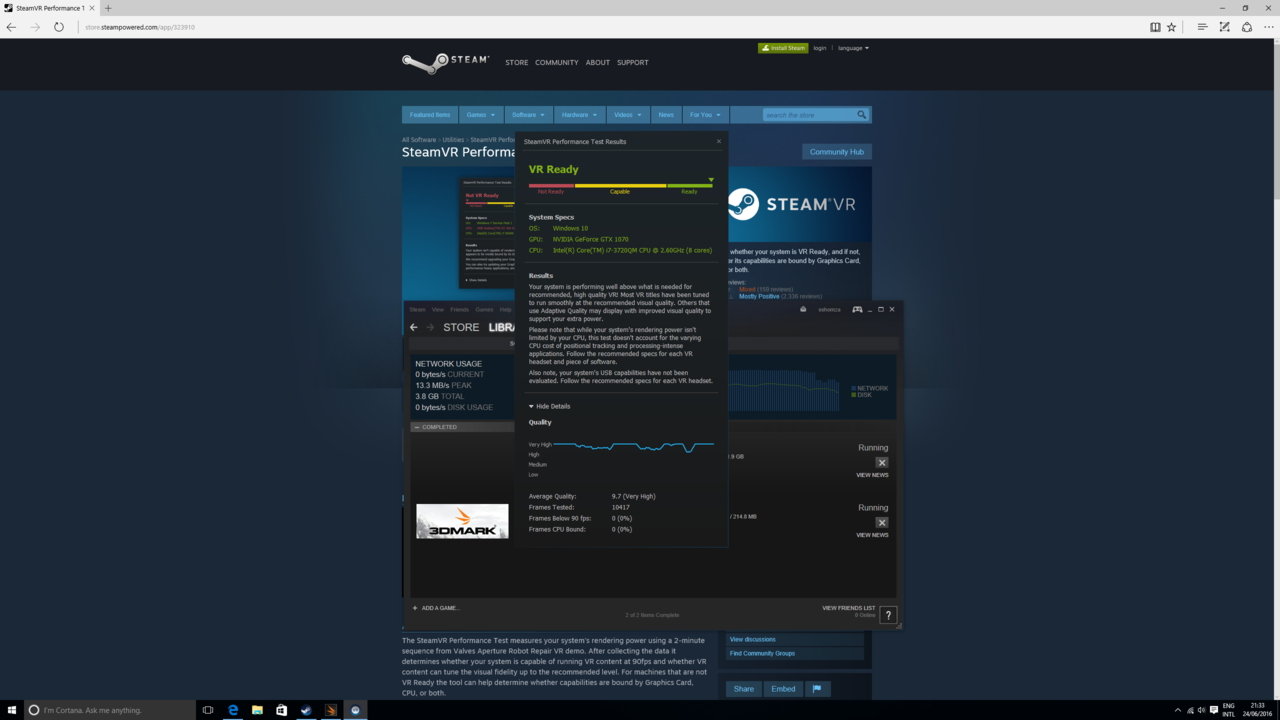Click the Steam logo on the store page
The width and height of the screenshot is (1280, 720).
446,62
